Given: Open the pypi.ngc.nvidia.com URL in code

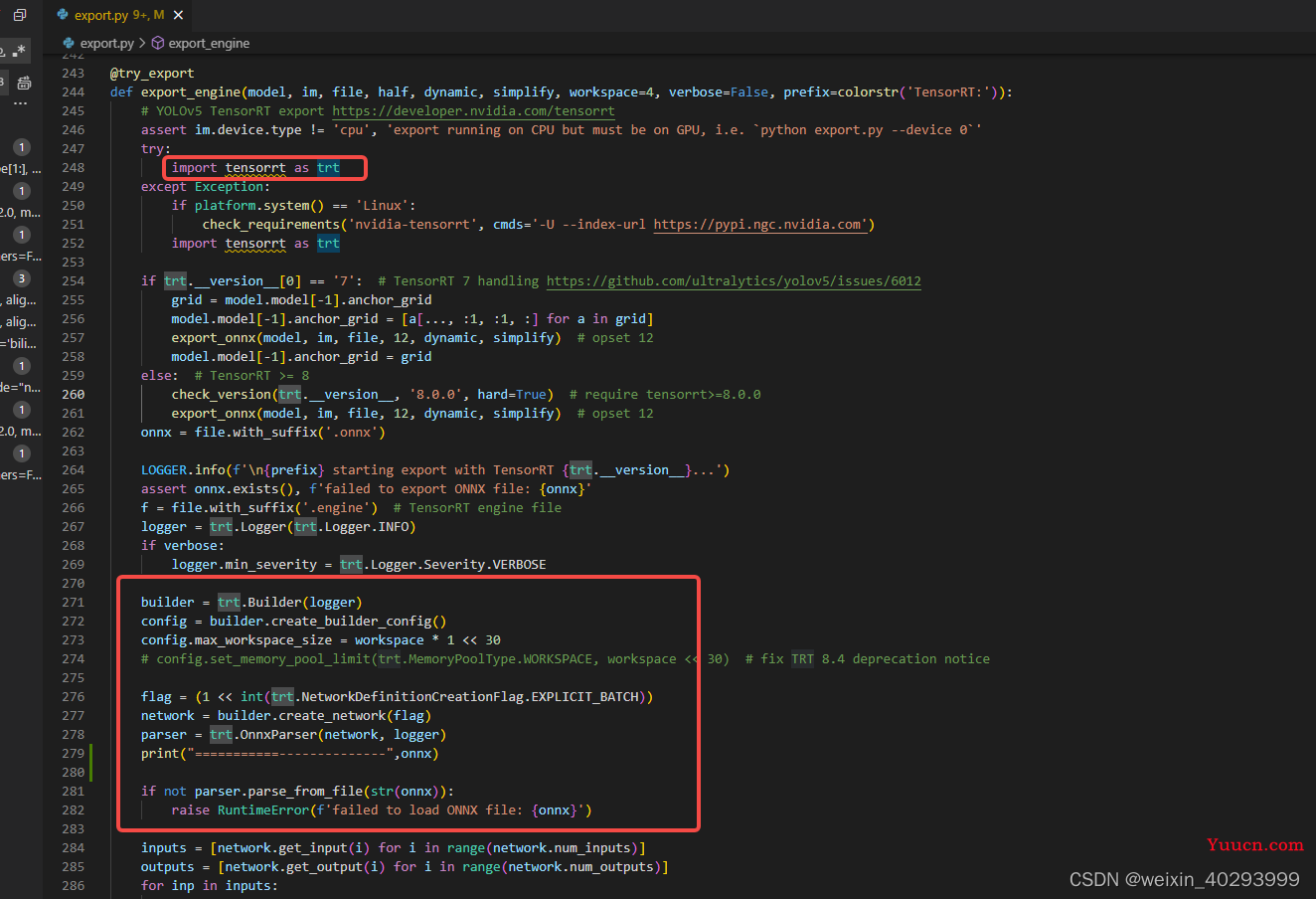Looking at the screenshot, I should [760, 224].
